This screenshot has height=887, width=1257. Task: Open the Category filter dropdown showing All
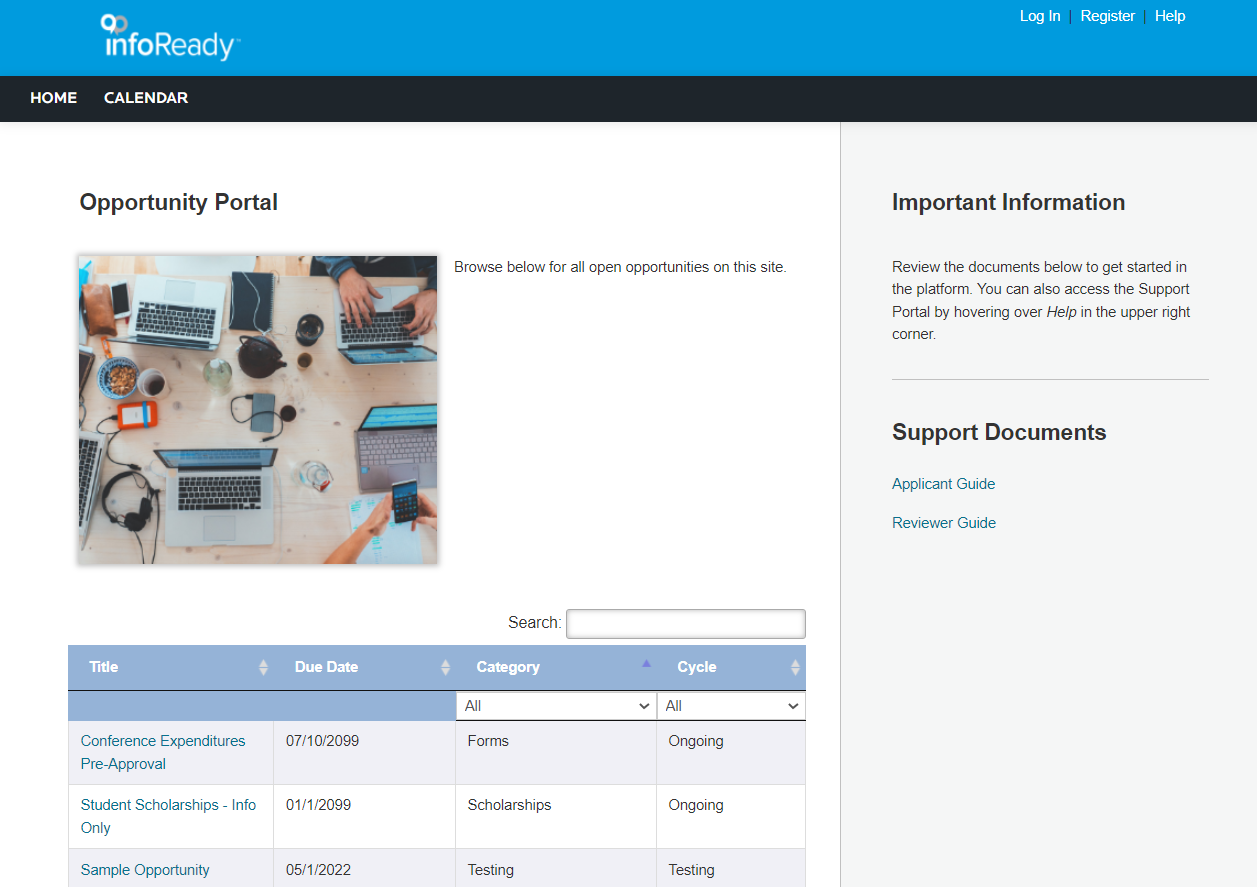click(556, 705)
